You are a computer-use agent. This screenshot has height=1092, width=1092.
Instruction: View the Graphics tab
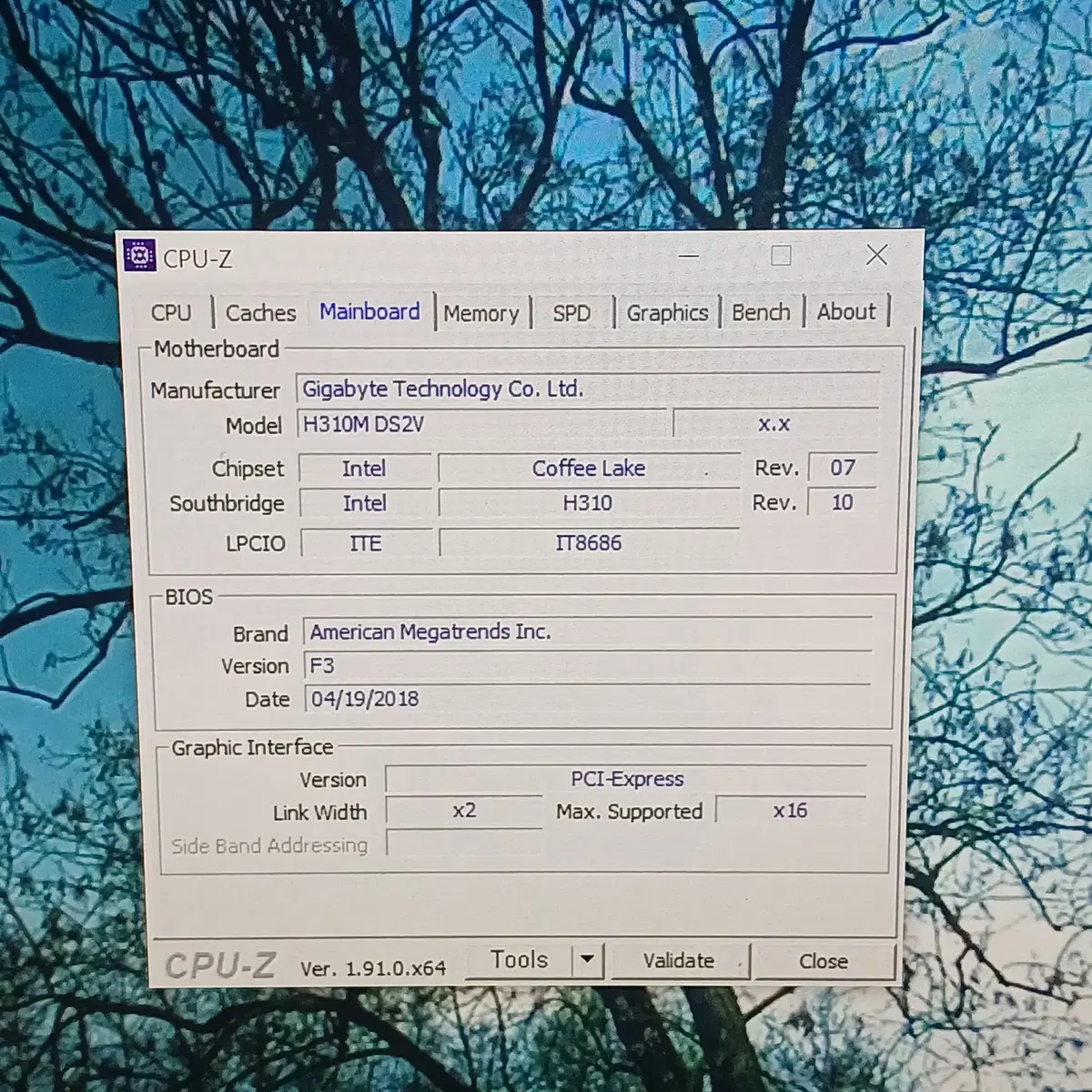coord(667,312)
